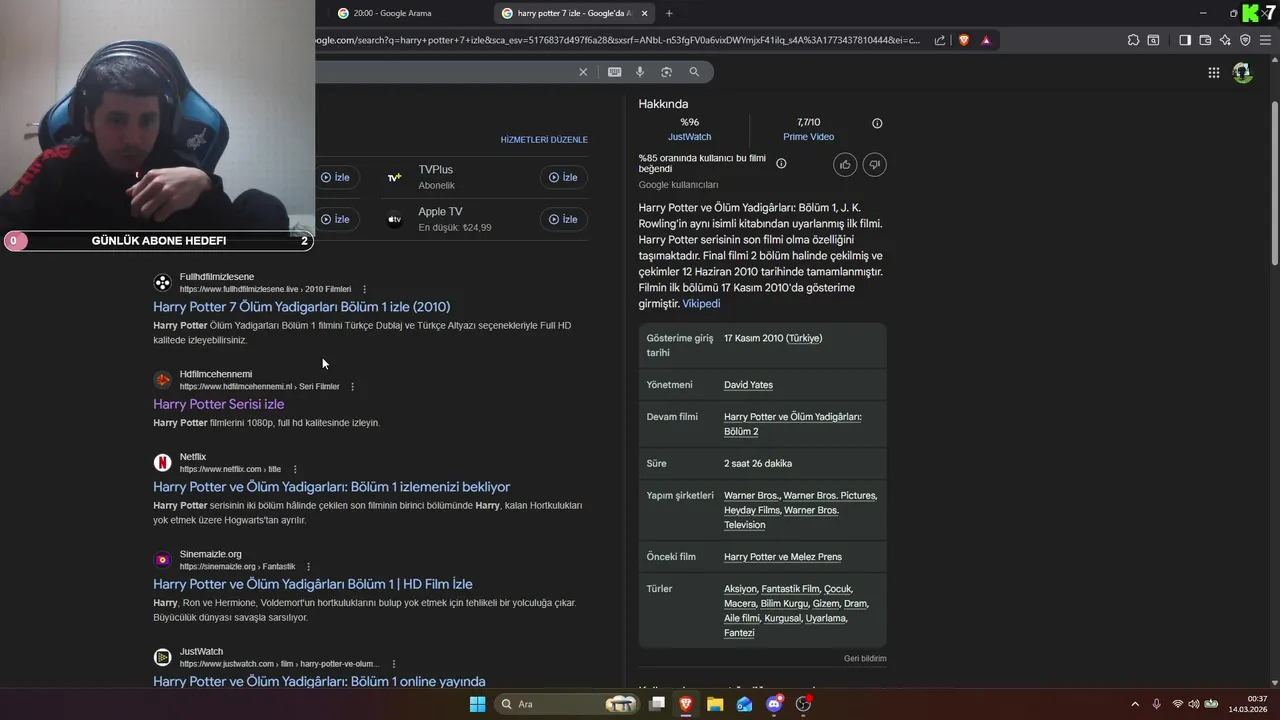Open Netflix 'Bölüm 1 izlemenizi bekliyor' result

(x=331, y=487)
